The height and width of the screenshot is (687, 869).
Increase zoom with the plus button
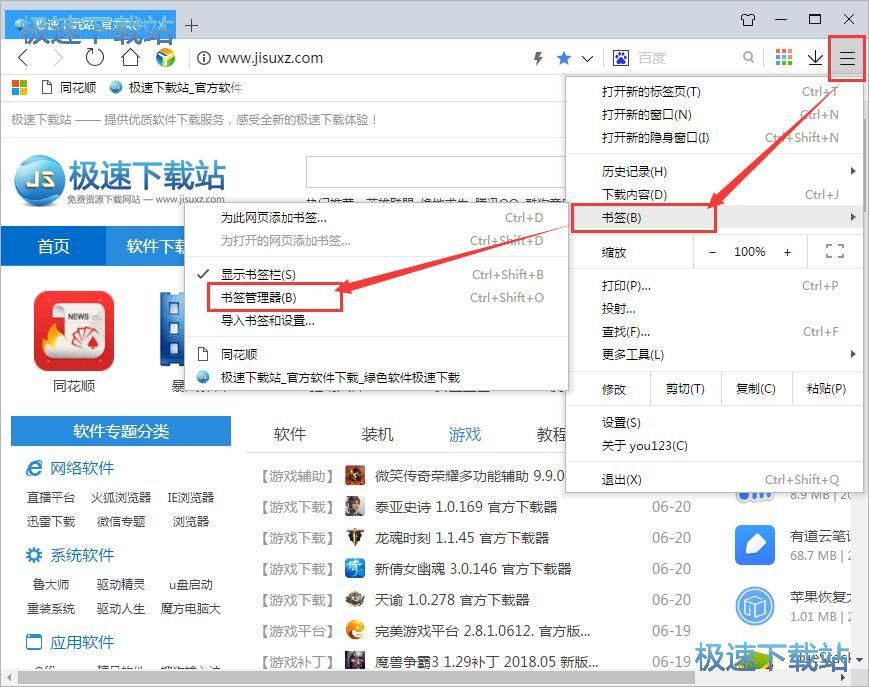tap(787, 252)
